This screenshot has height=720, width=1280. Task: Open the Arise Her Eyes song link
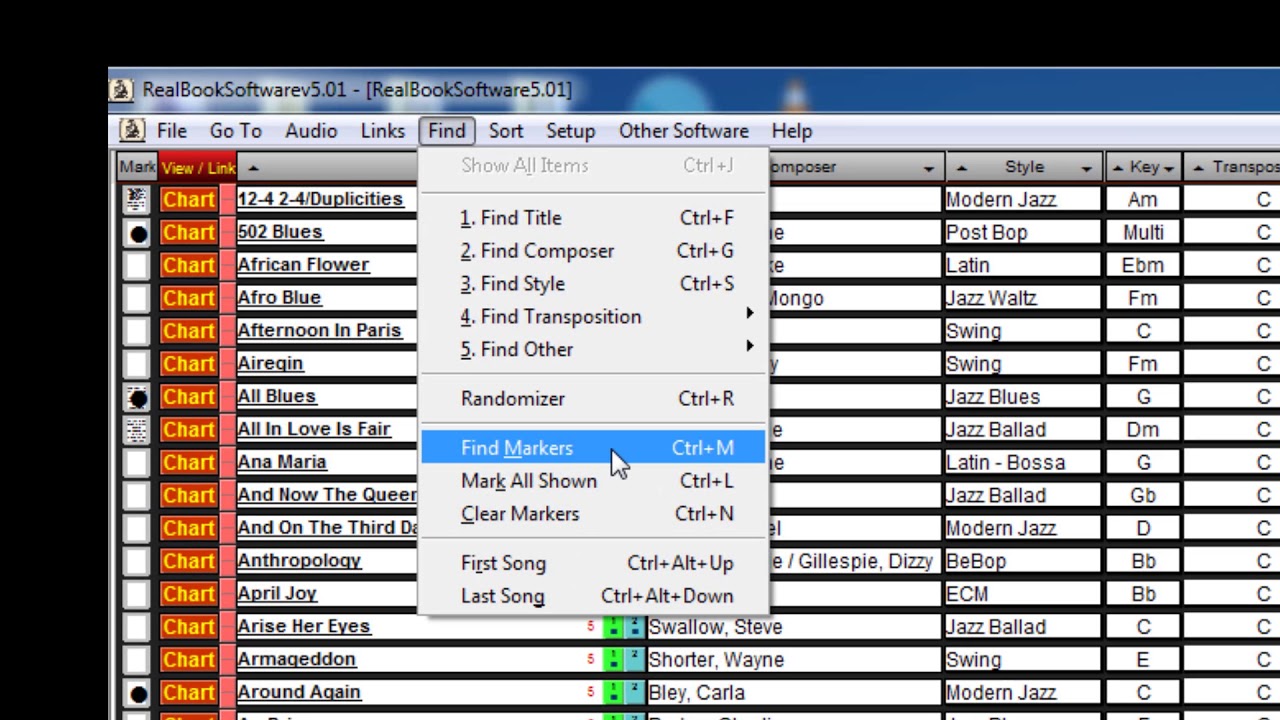(x=304, y=627)
